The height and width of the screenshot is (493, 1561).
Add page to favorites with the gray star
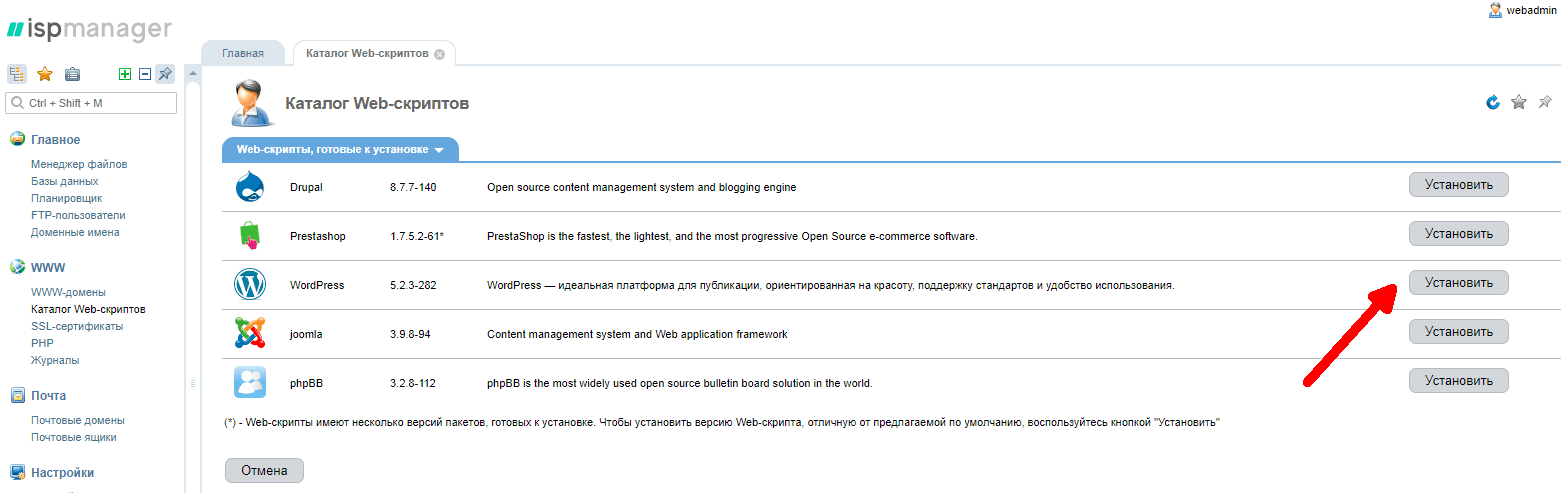pyautogui.click(x=1519, y=102)
